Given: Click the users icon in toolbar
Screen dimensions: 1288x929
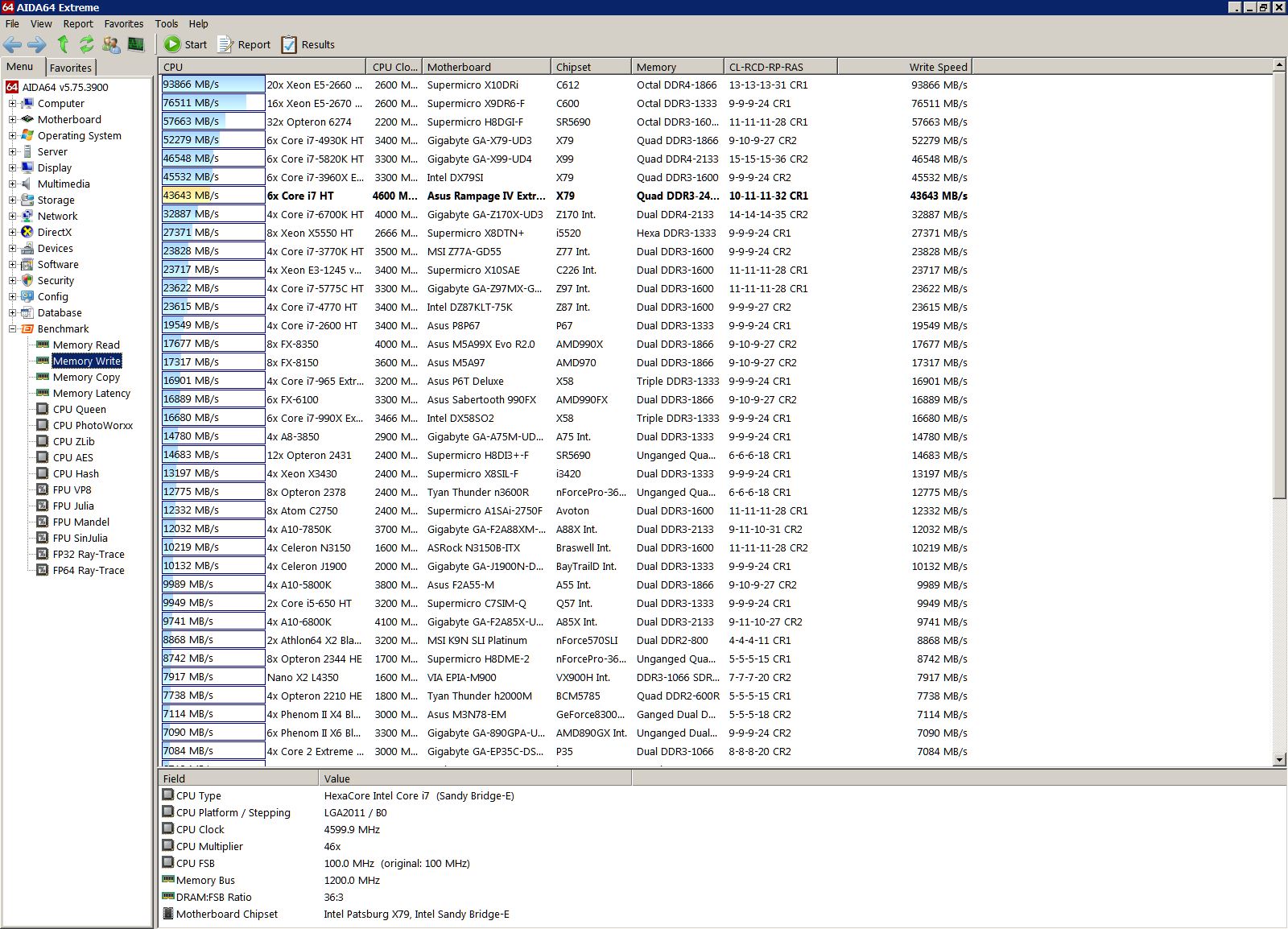Looking at the screenshot, I should pyautogui.click(x=111, y=45).
